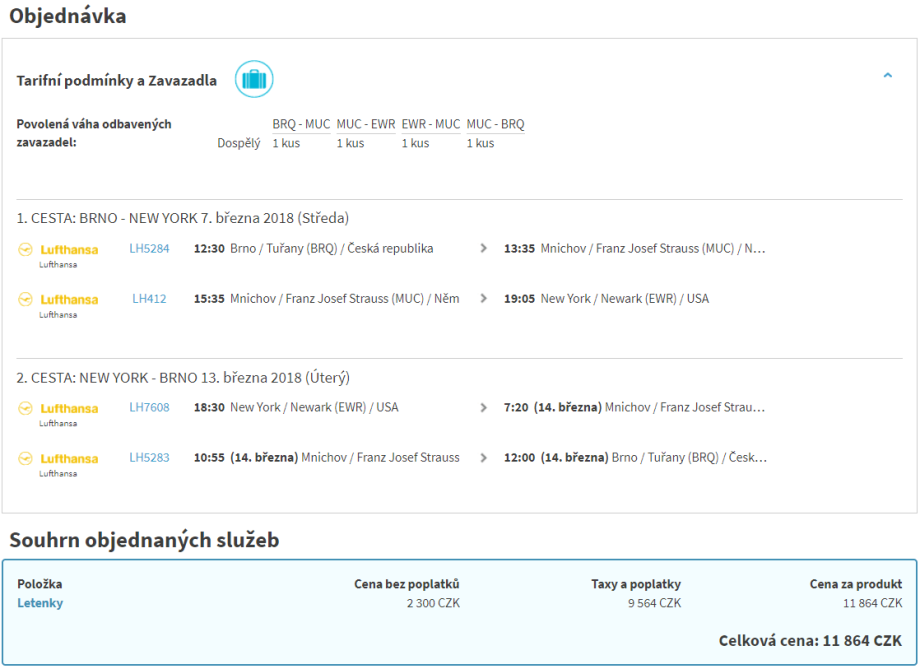Collapse the Tarifní podmínky a Zavazadla section
The height and width of the screenshot is (669, 920).
tap(887, 75)
